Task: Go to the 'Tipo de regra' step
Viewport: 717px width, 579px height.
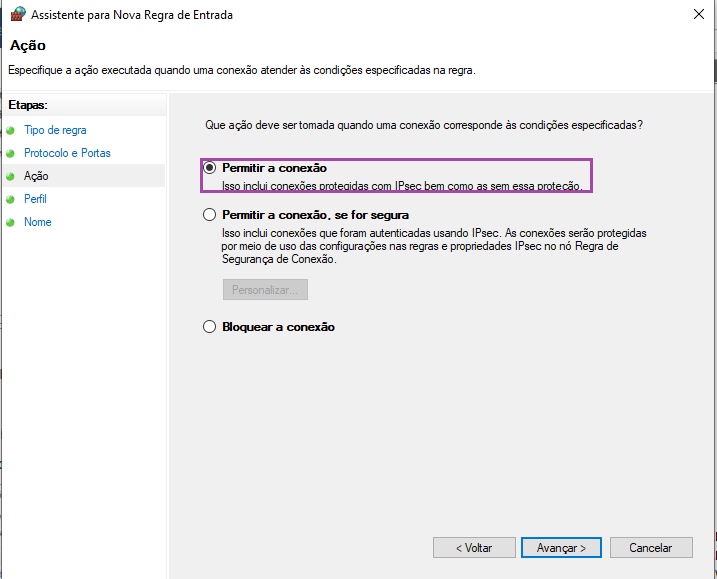Action: tap(55, 130)
